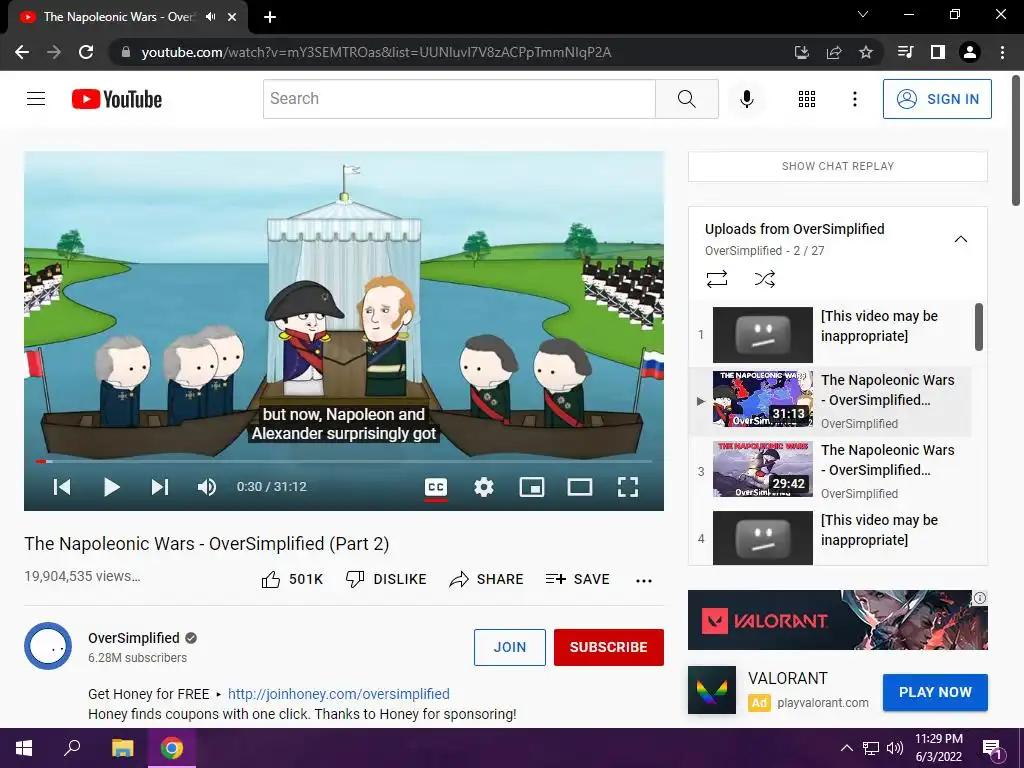Open the YouTube hamburger guide menu

pyautogui.click(x=36, y=99)
